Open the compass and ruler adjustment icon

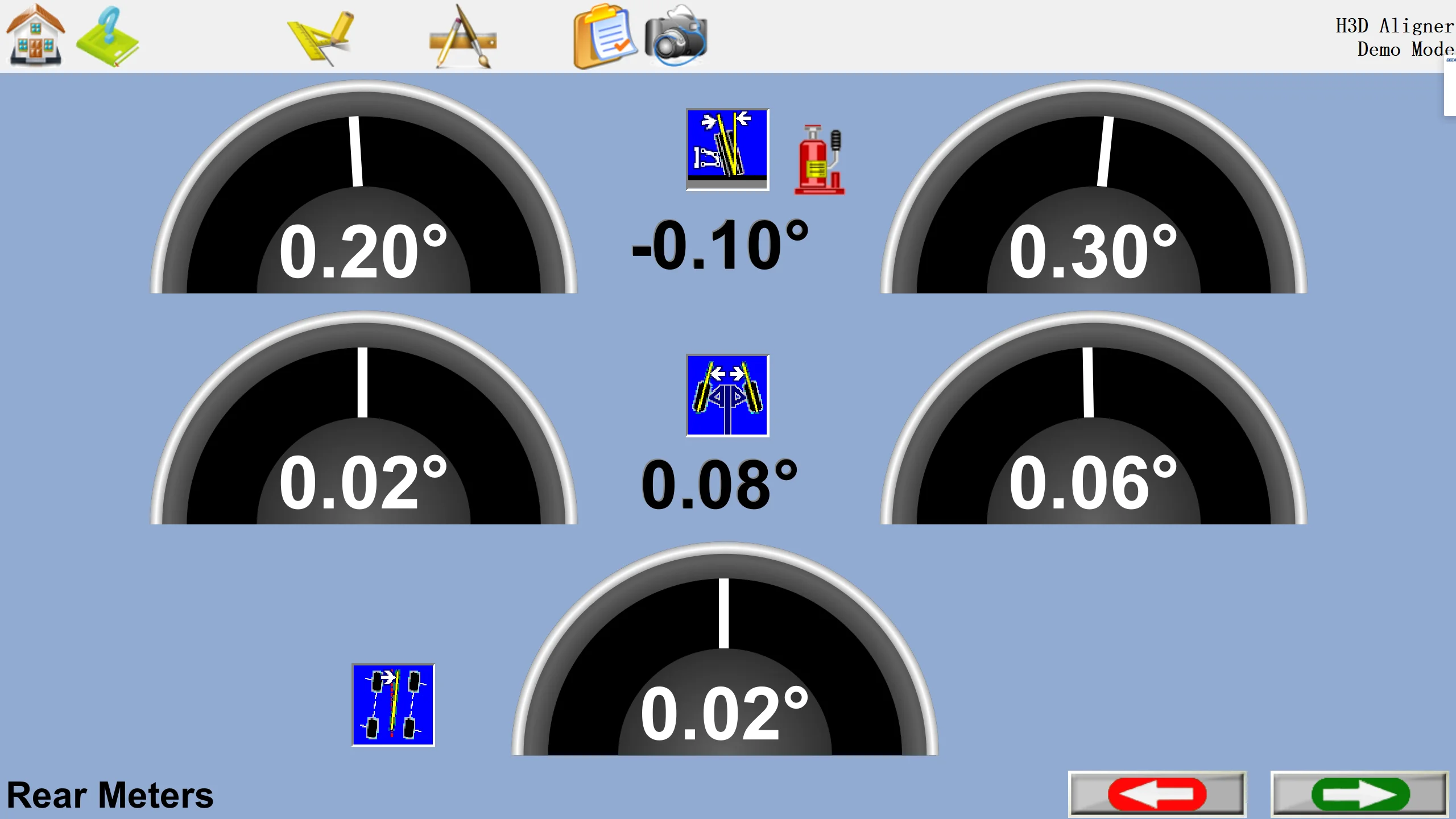[463, 36]
